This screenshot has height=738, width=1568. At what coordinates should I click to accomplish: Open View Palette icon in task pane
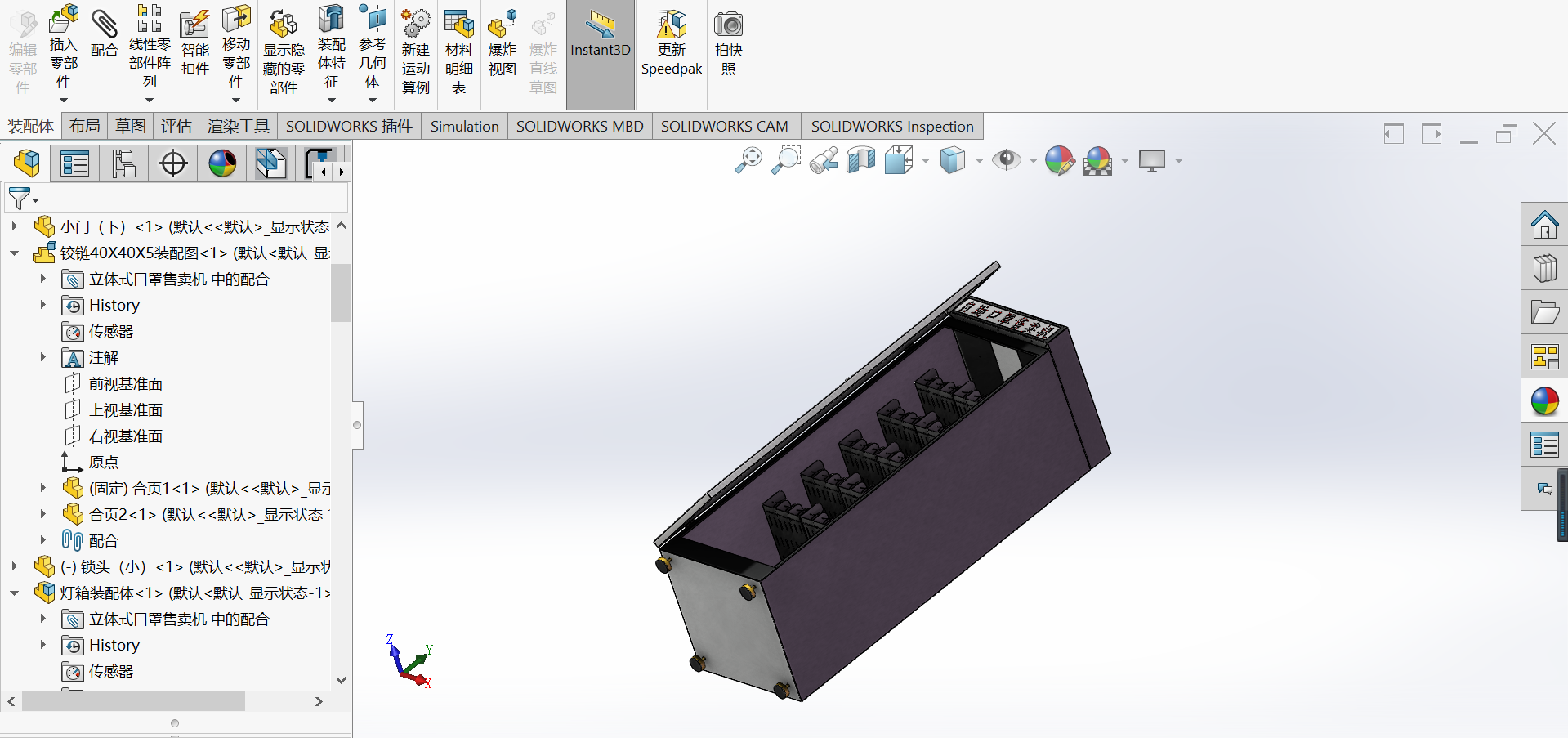point(1544,356)
